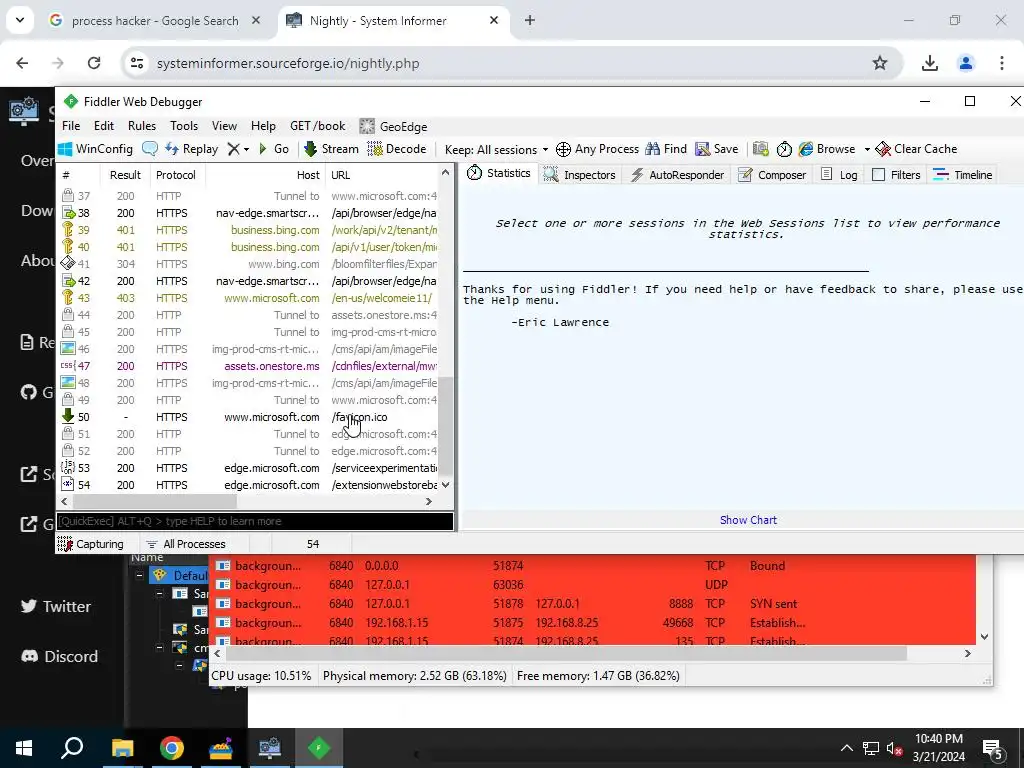The image size is (1024, 768).
Task: Open Discord link in website sidebar
Action: point(59,656)
